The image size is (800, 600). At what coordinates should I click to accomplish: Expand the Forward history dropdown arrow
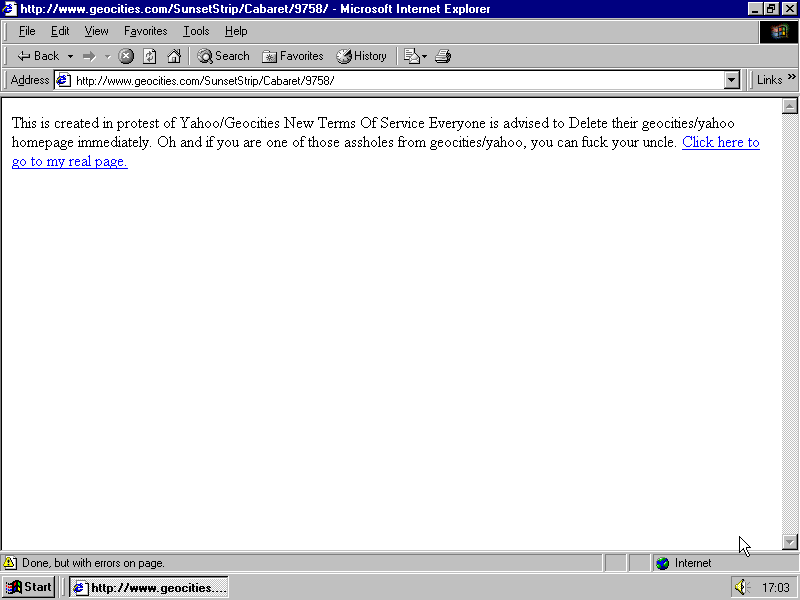tap(108, 56)
